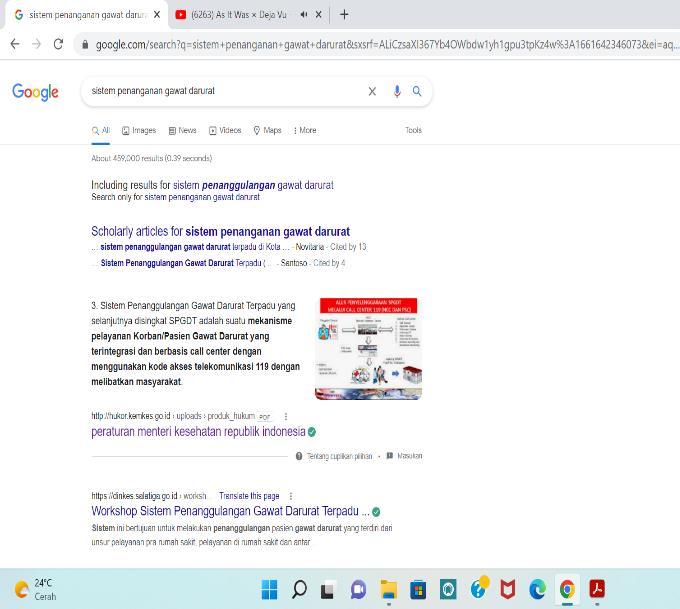Select the All results tab
Screen dimensions: 680x609
(101, 130)
